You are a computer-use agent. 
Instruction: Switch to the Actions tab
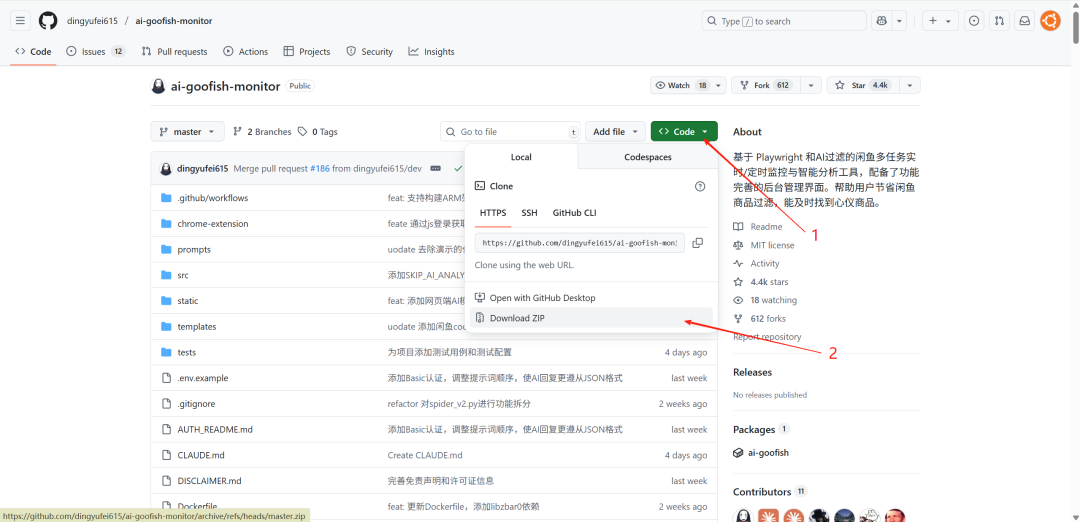tap(245, 52)
